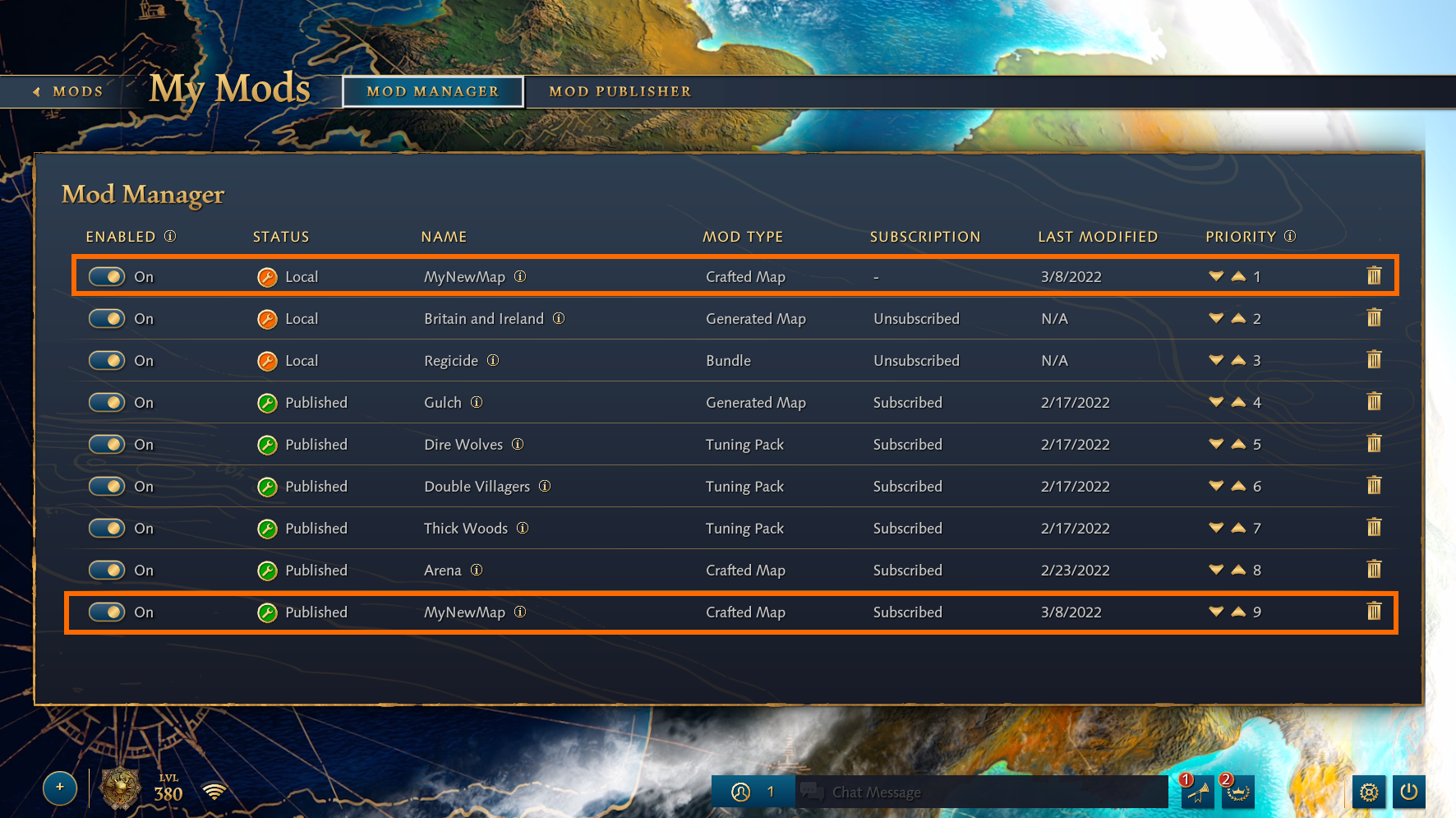This screenshot has width=1456, height=818.
Task: Open Double Villagers info icon
Action: pos(545,486)
